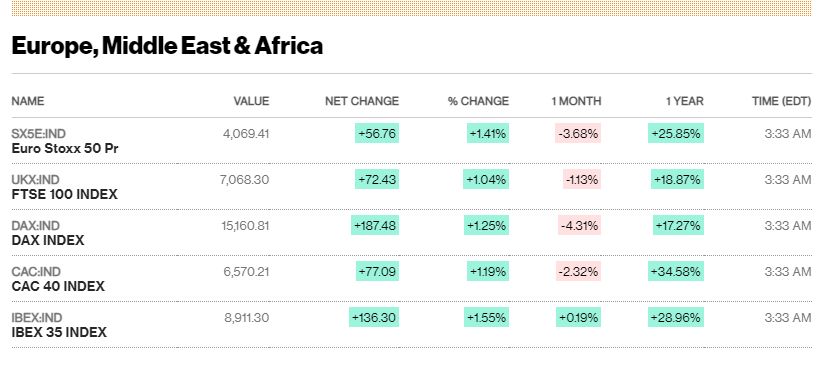Open the FTSE 100 INDEX link
The image size is (831, 386).
tap(64, 195)
